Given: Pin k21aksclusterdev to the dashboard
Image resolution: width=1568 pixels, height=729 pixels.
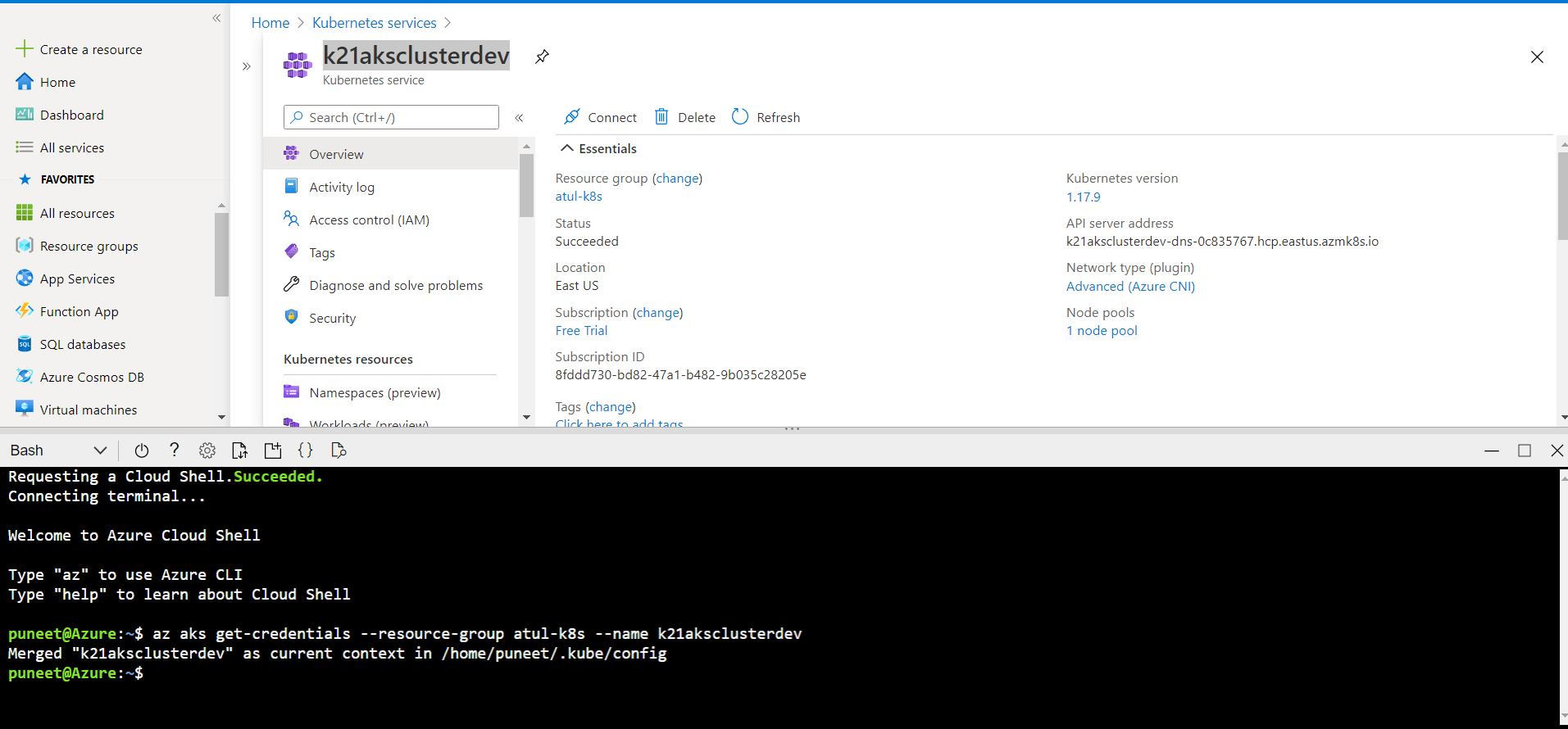Looking at the screenshot, I should (x=542, y=57).
